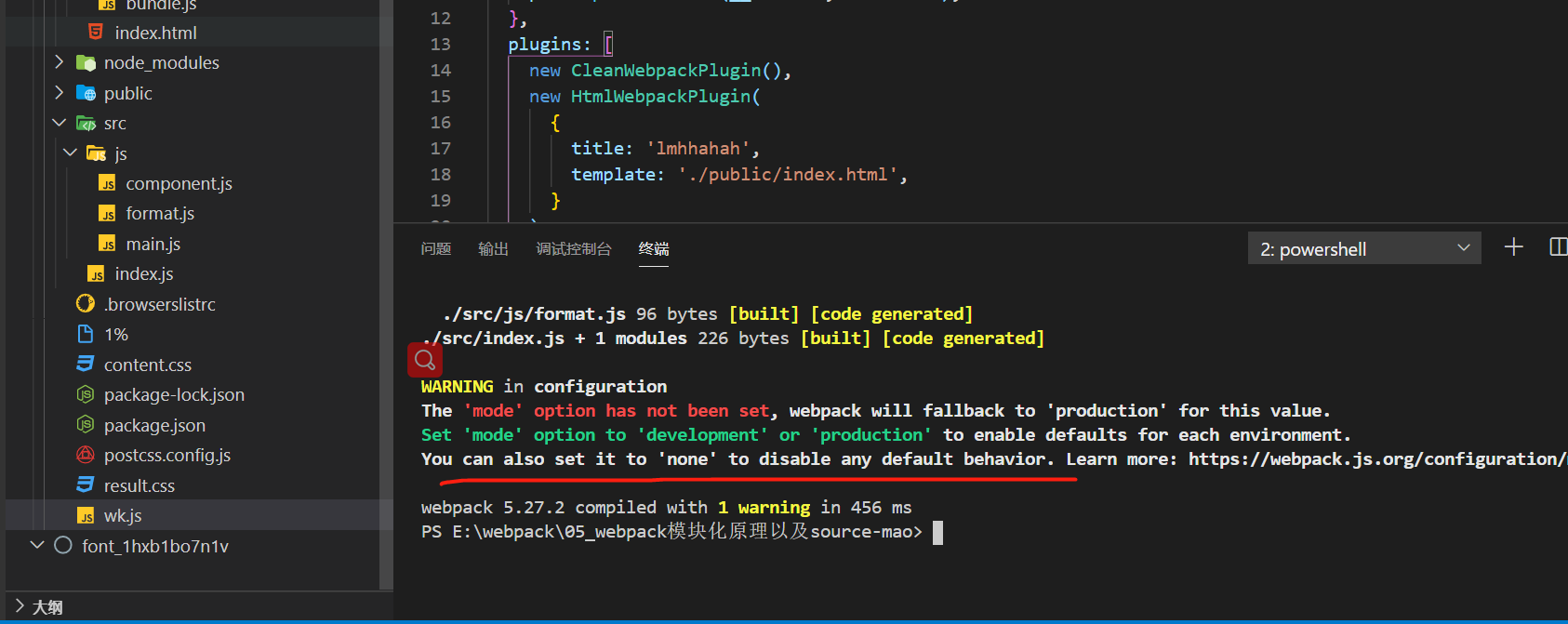The width and height of the screenshot is (1568, 624).
Task: Click the red search magnifier button
Action: click(425, 360)
